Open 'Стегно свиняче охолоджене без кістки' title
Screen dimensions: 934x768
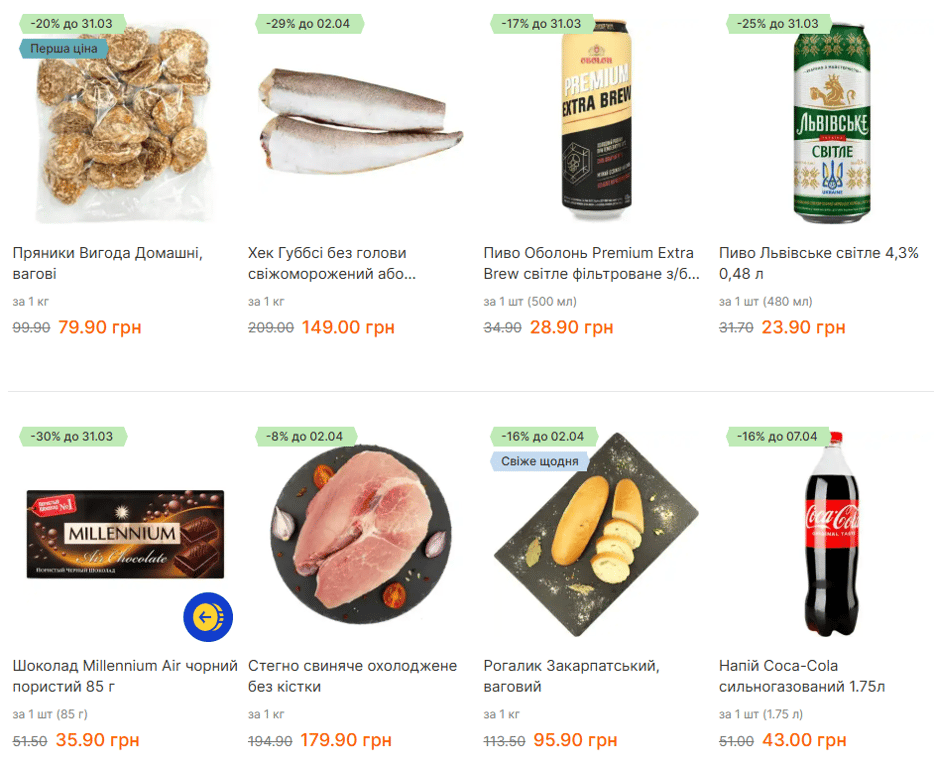point(353,676)
